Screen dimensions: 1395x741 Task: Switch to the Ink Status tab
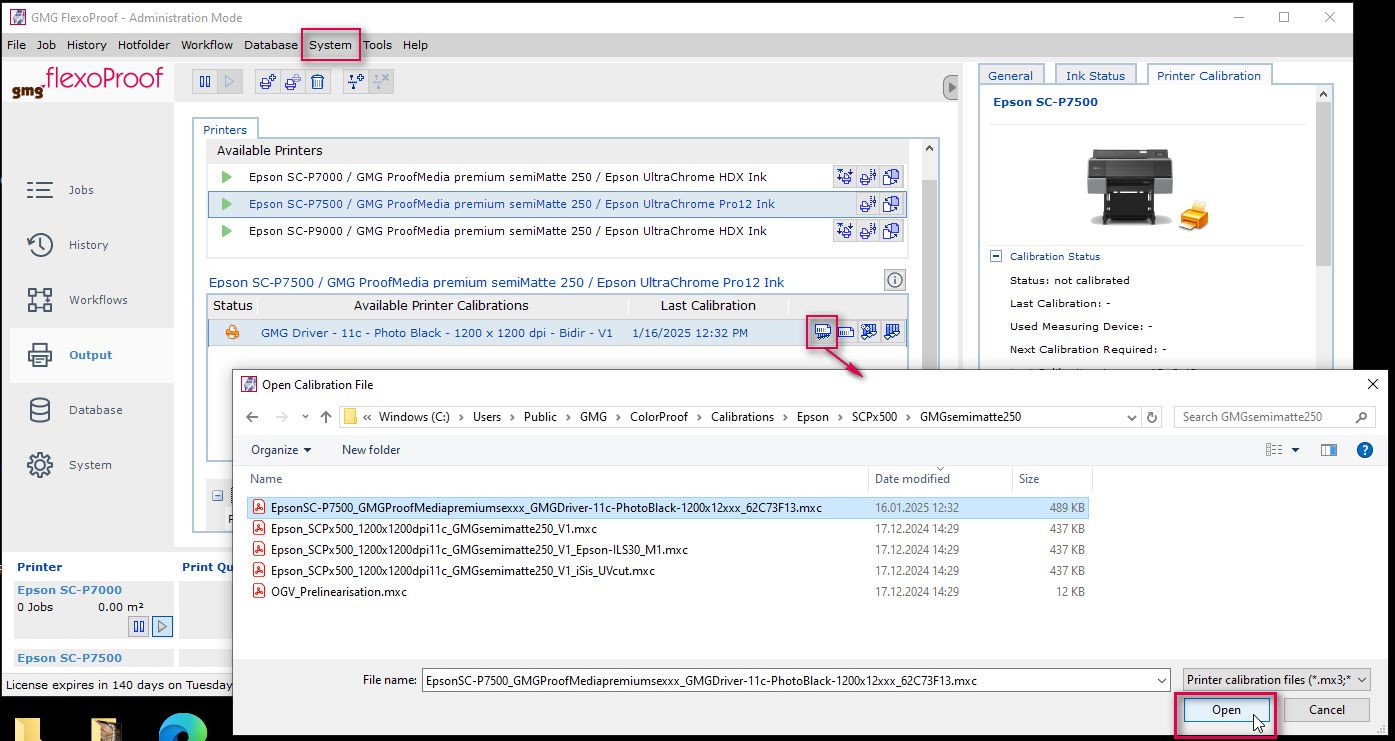pyautogui.click(x=1095, y=76)
